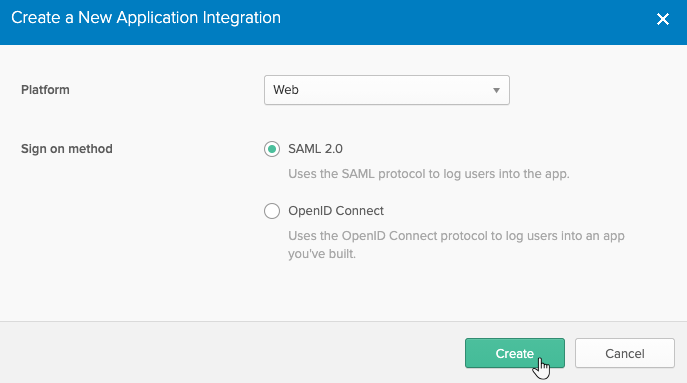Image resolution: width=687 pixels, height=383 pixels.
Task: Click the empty circle beside OpenID Connect
Action: tap(272, 211)
